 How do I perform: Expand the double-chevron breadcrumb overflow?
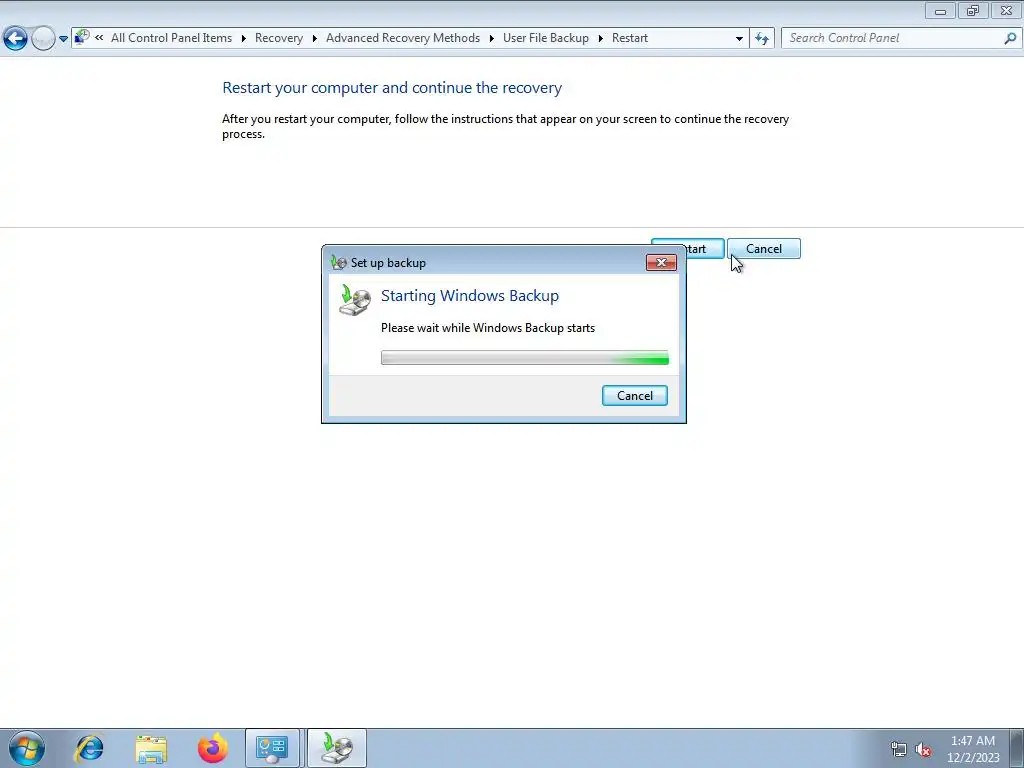pos(99,38)
